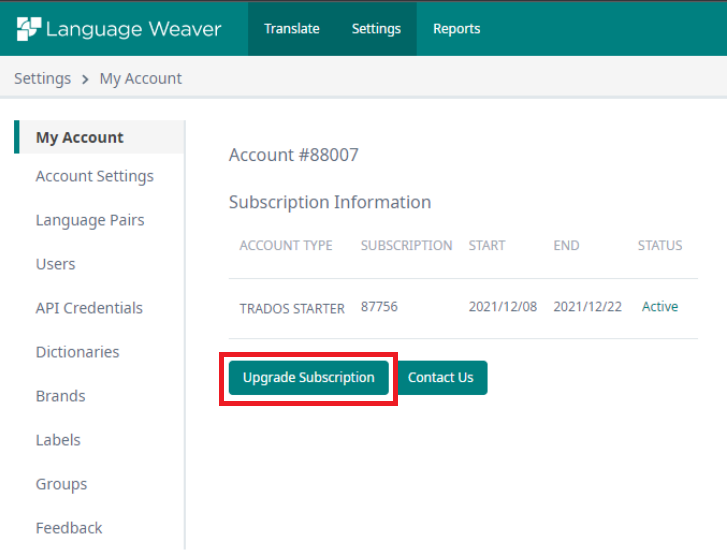Click the Contact Us button
The width and height of the screenshot is (728, 553).
point(440,377)
